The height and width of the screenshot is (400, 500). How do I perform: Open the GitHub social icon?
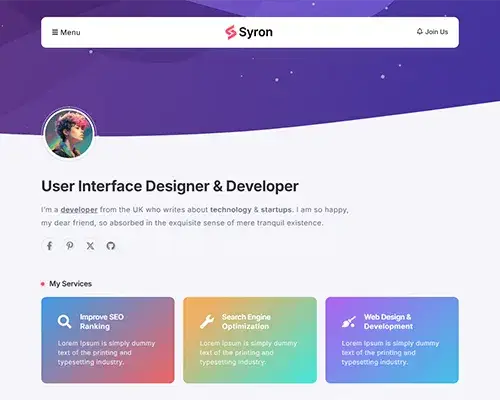[111, 246]
